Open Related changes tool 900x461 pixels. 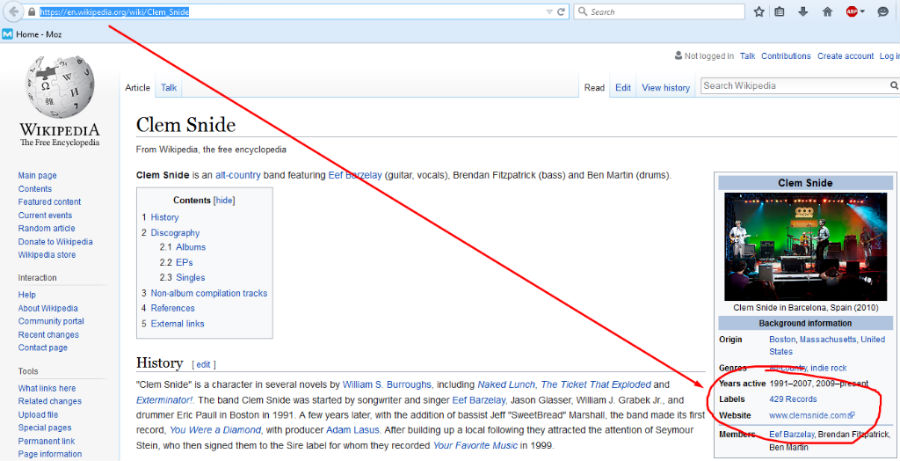coord(49,401)
